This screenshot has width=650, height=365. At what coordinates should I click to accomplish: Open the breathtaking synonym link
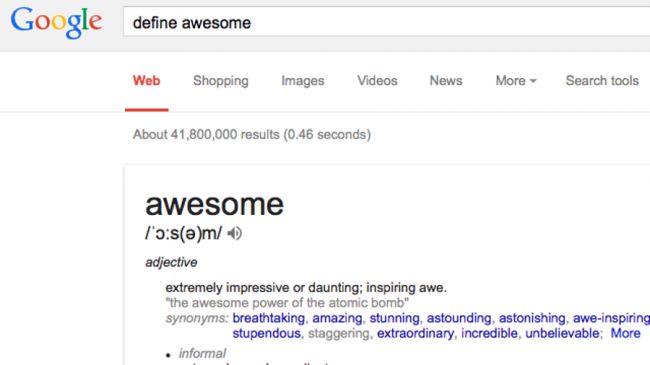pos(269,318)
